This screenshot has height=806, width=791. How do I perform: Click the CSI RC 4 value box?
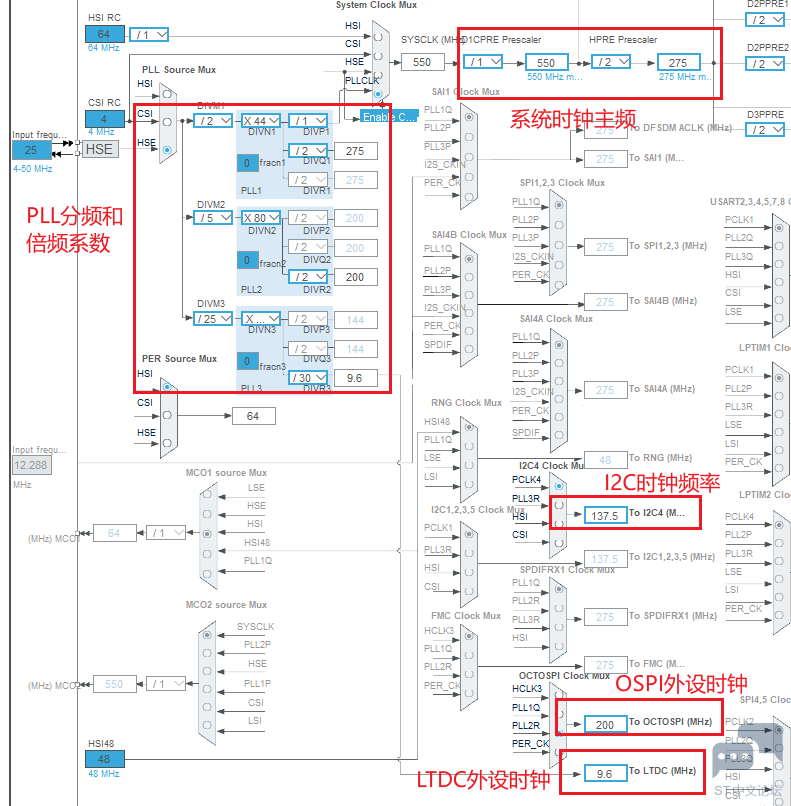104,119
